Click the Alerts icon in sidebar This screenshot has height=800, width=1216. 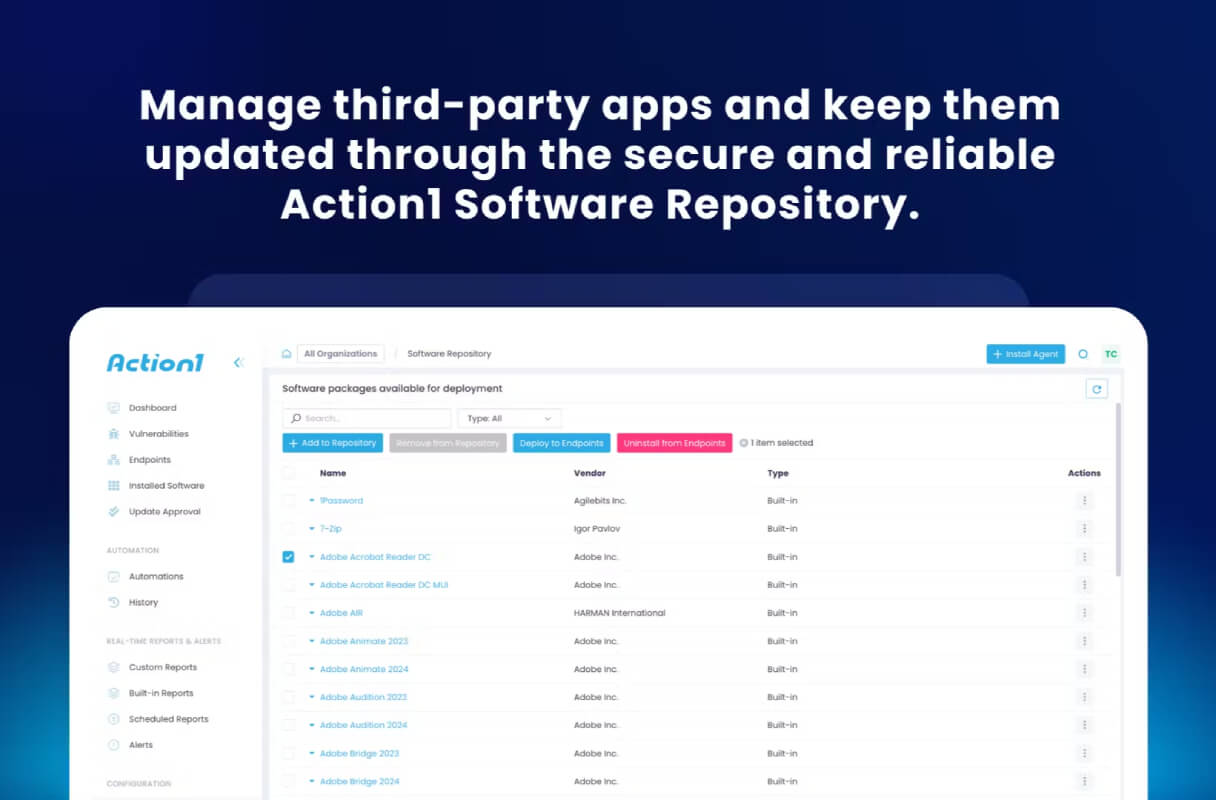[x=114, y=746]
